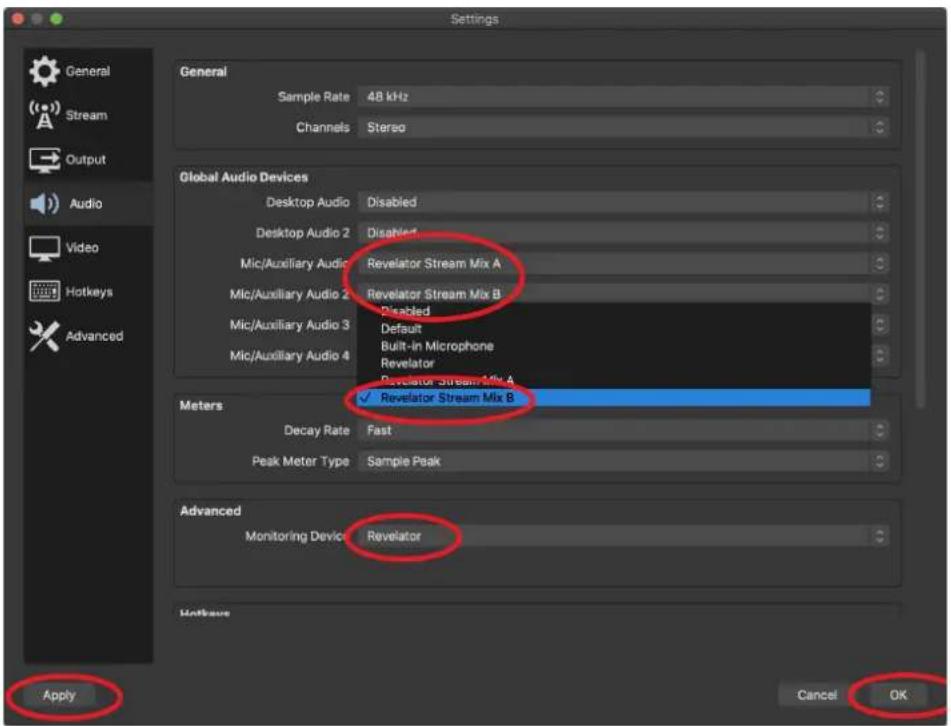Open the Channels dropdown
This screenshot has height=726, width=951.
tap(623, 127)
